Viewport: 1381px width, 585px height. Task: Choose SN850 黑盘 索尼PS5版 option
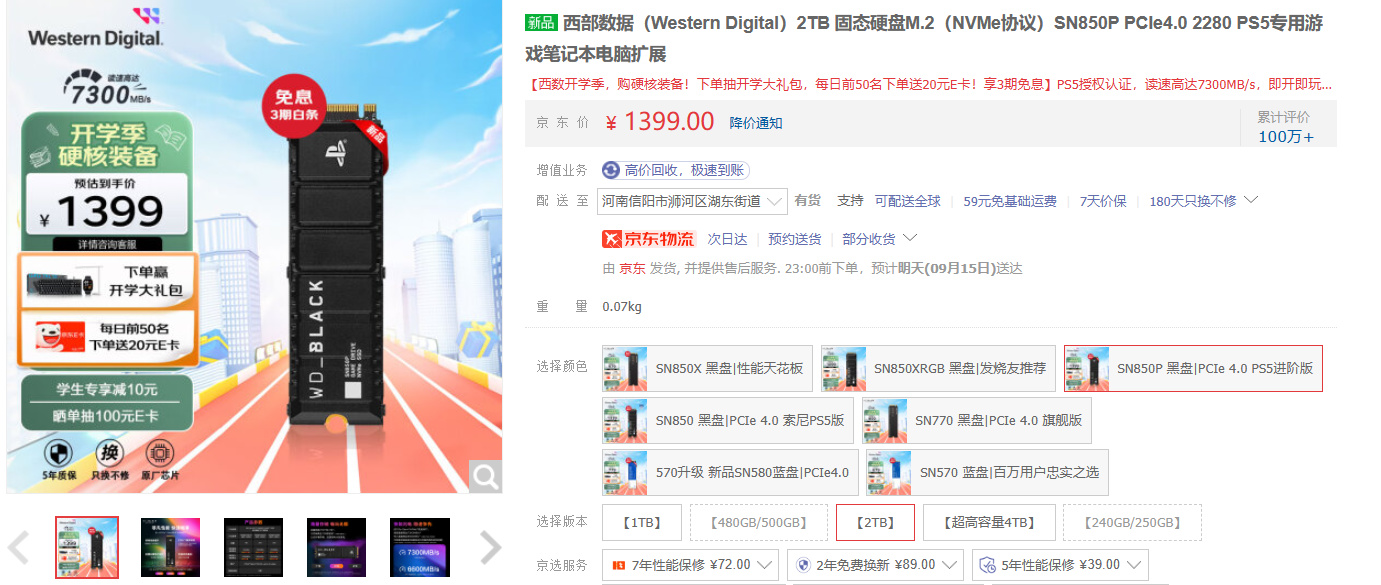point(729,420)
